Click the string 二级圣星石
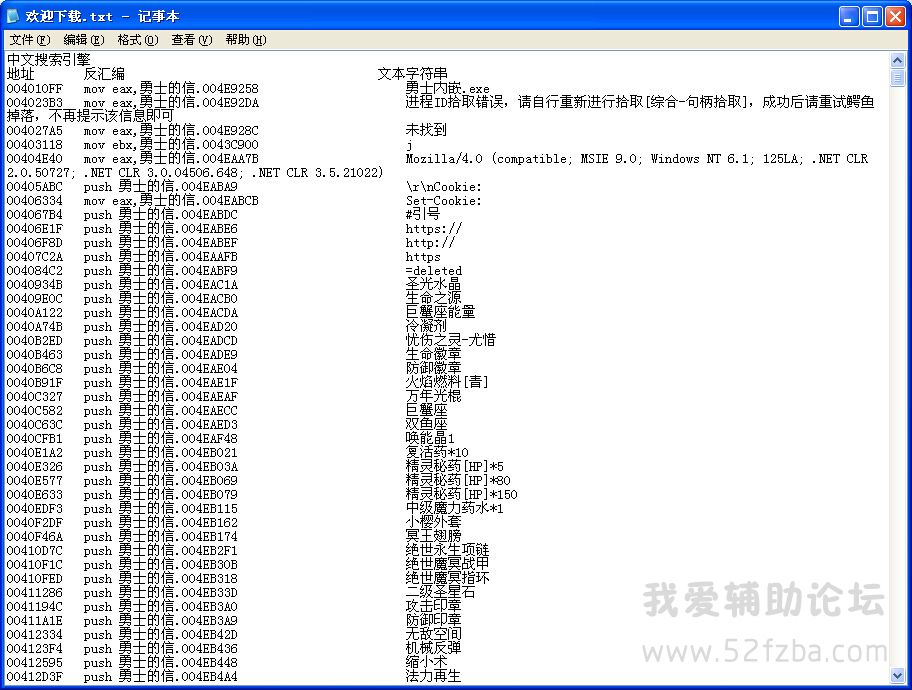 click(x=440, y=592)
